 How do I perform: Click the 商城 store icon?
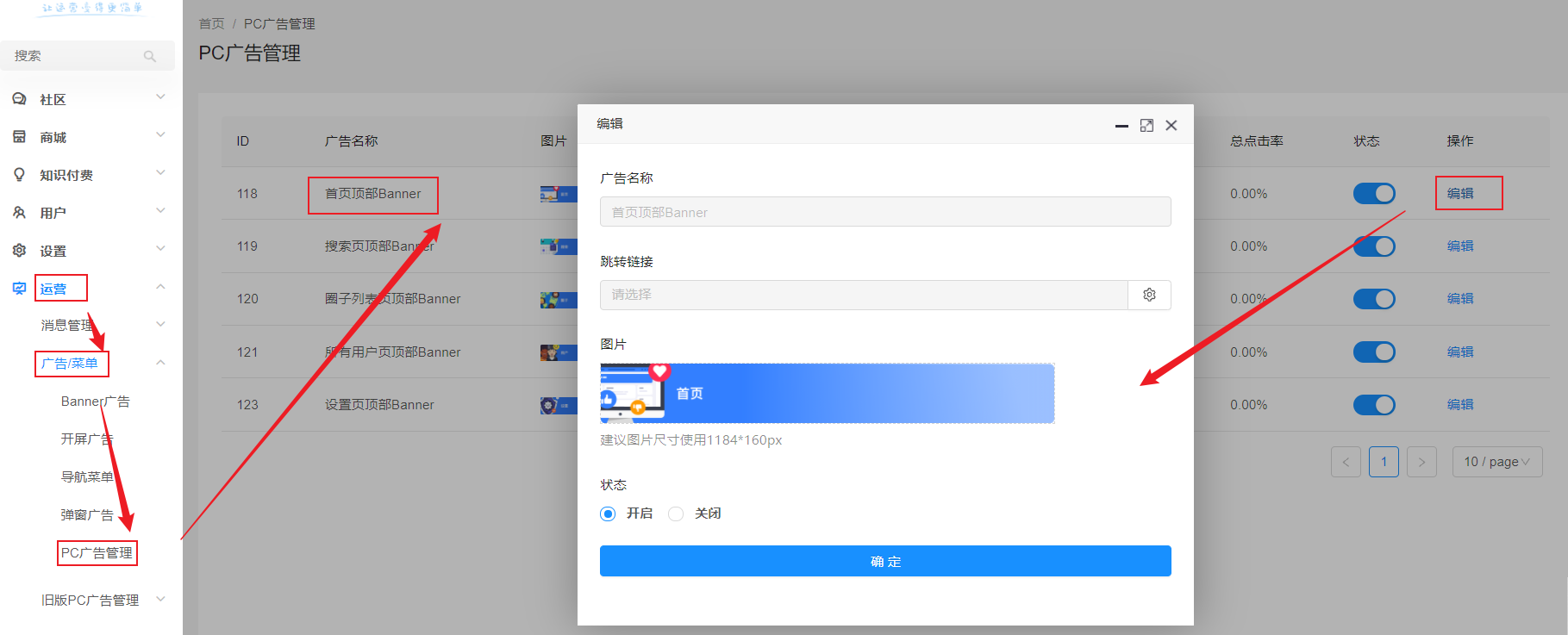19,137
